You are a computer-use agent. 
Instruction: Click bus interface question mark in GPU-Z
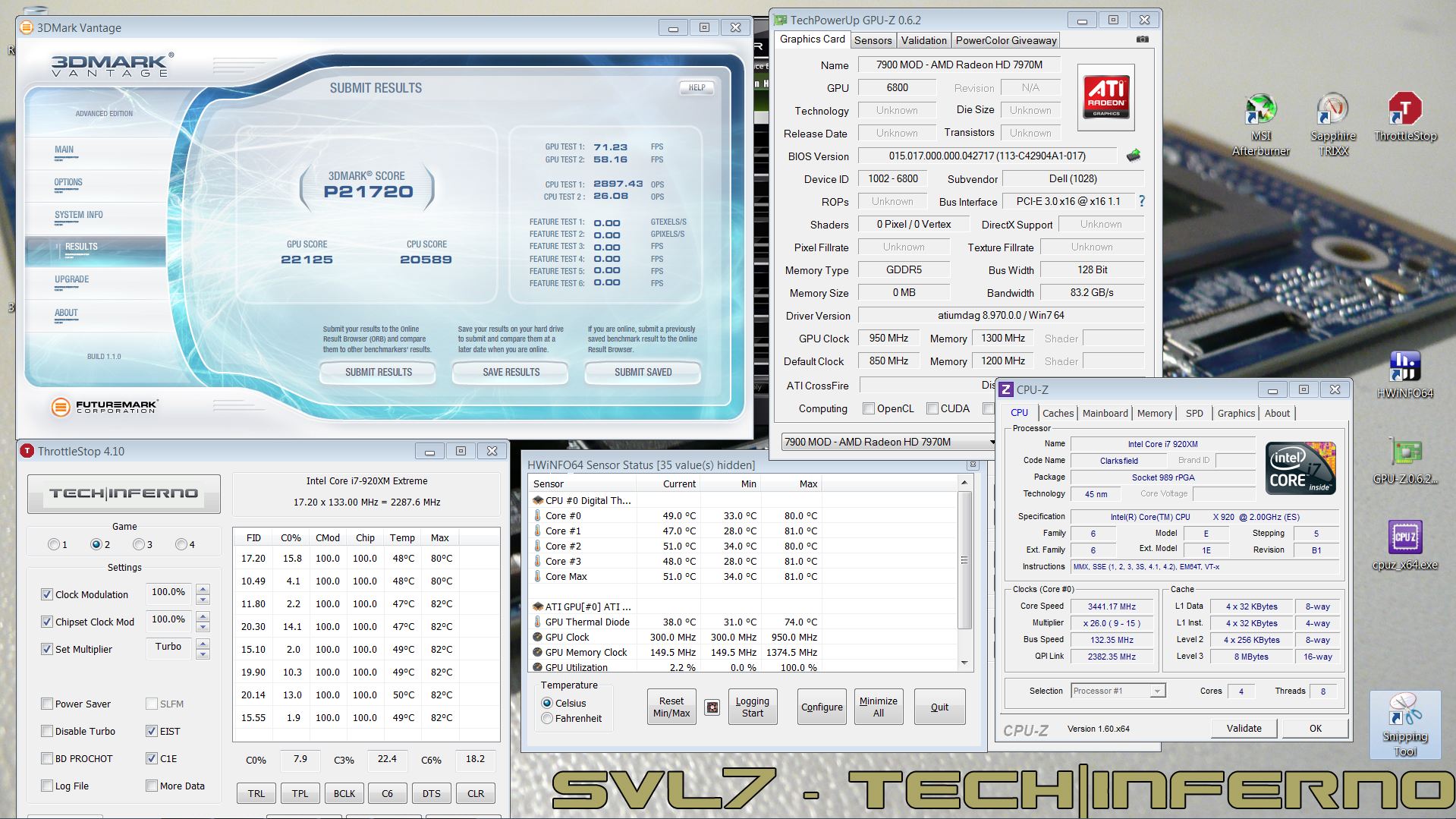pyautogui.click(x=1141, y=201)
